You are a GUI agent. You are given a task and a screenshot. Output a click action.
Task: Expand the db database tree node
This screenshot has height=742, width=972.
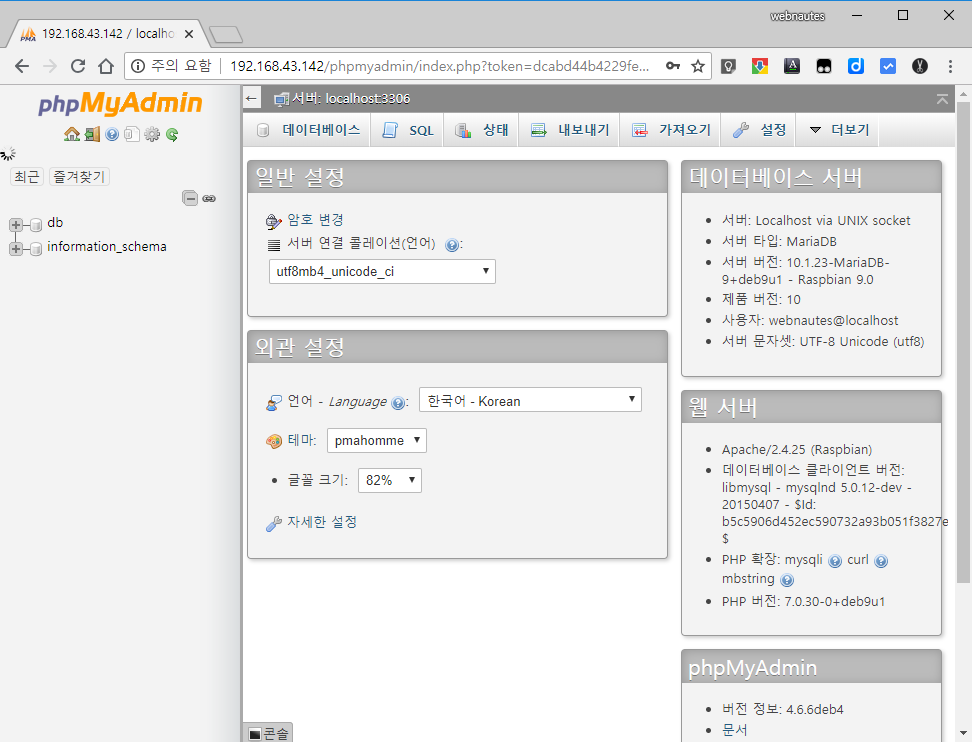tap(16, 224)
